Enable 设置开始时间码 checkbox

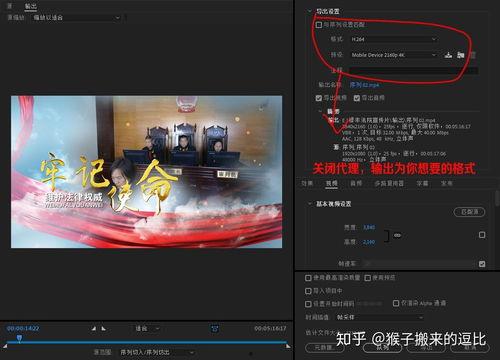pos(308,304)
